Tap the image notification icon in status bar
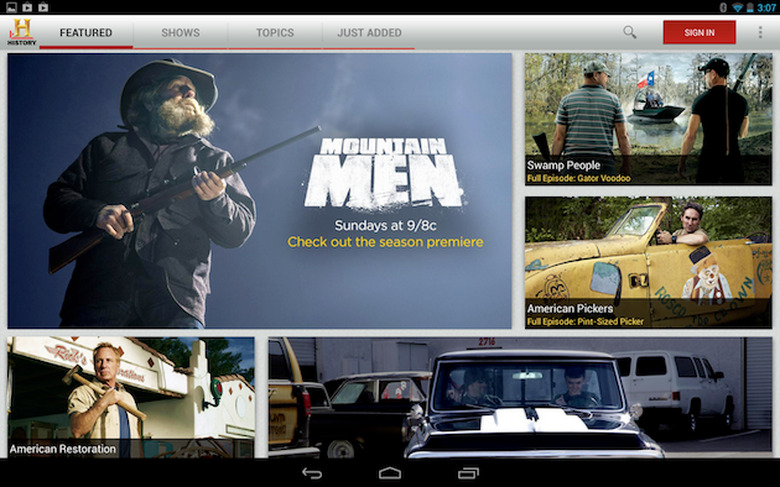This screenshot has width=780, height=487. tap(11, 7)
